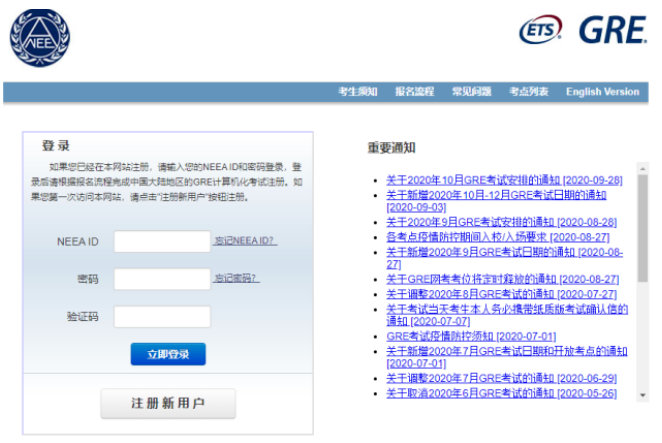Open notice 关于调整2020年7月GRE考试的通知
This screenshot has height=443, width=662.
point(501,378)
